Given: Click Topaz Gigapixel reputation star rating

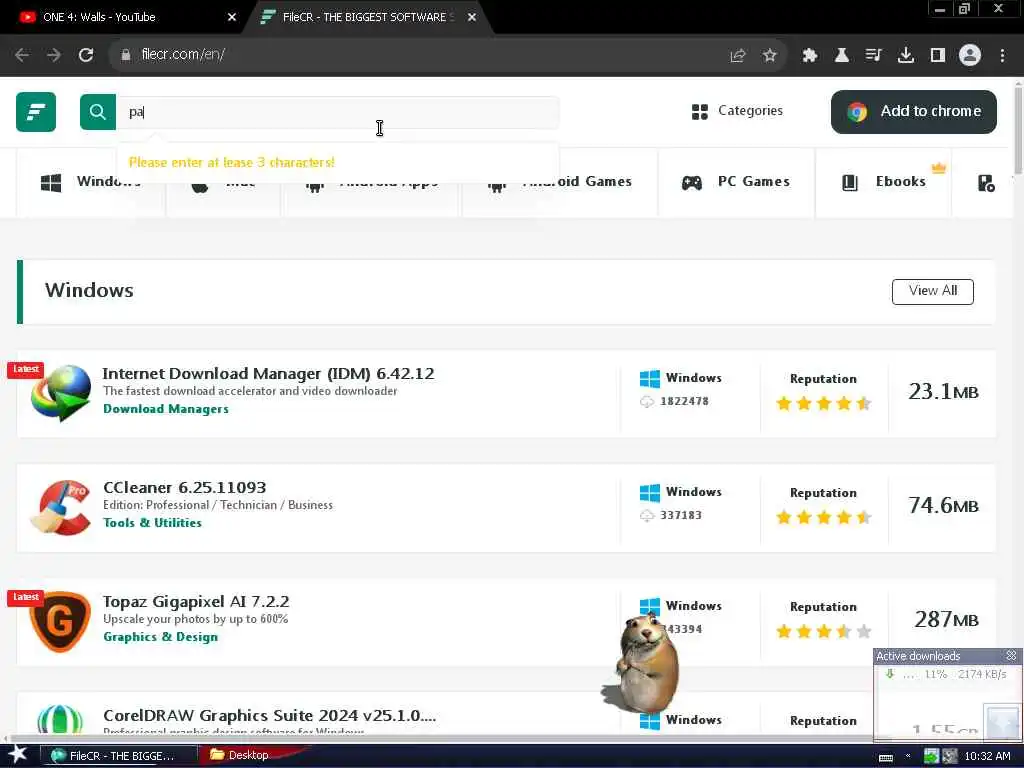Looking at the screenshot, I should 824,632.
